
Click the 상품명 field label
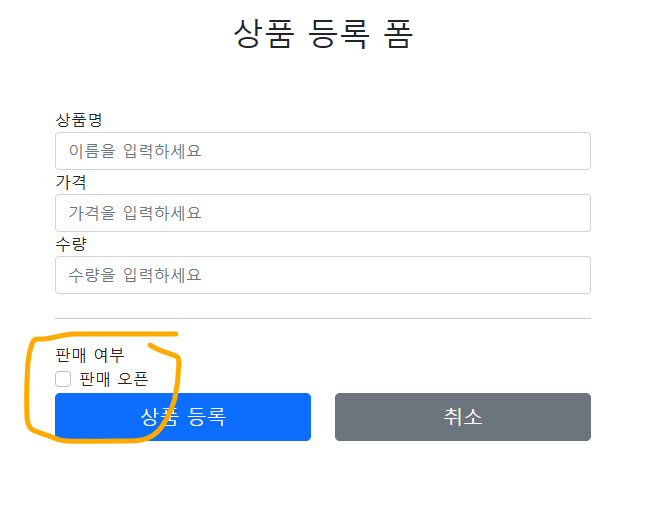coord(79,120)
